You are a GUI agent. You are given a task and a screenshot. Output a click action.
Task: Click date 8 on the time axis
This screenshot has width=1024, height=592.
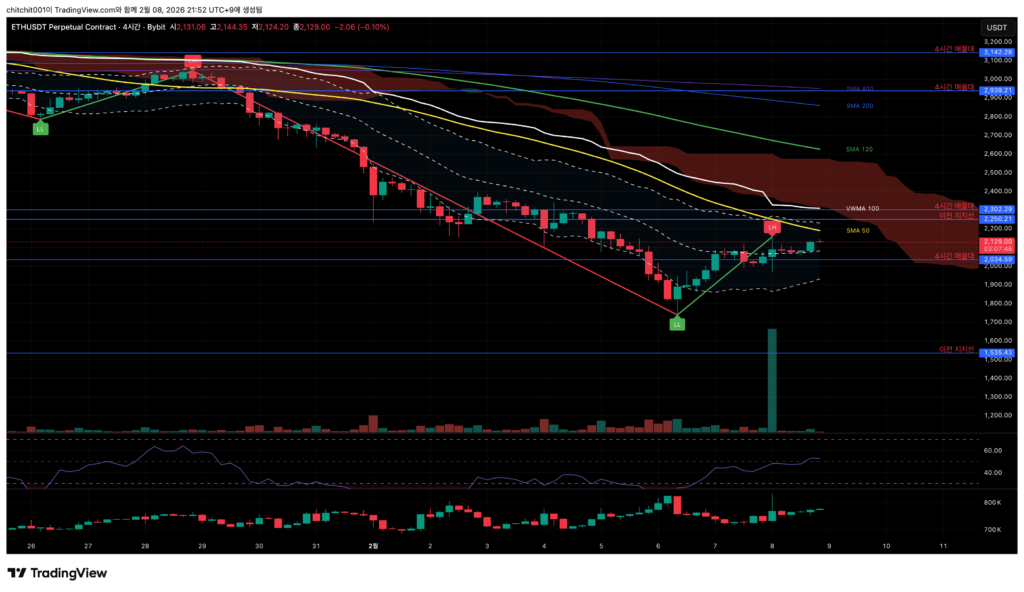click(771, 546)
